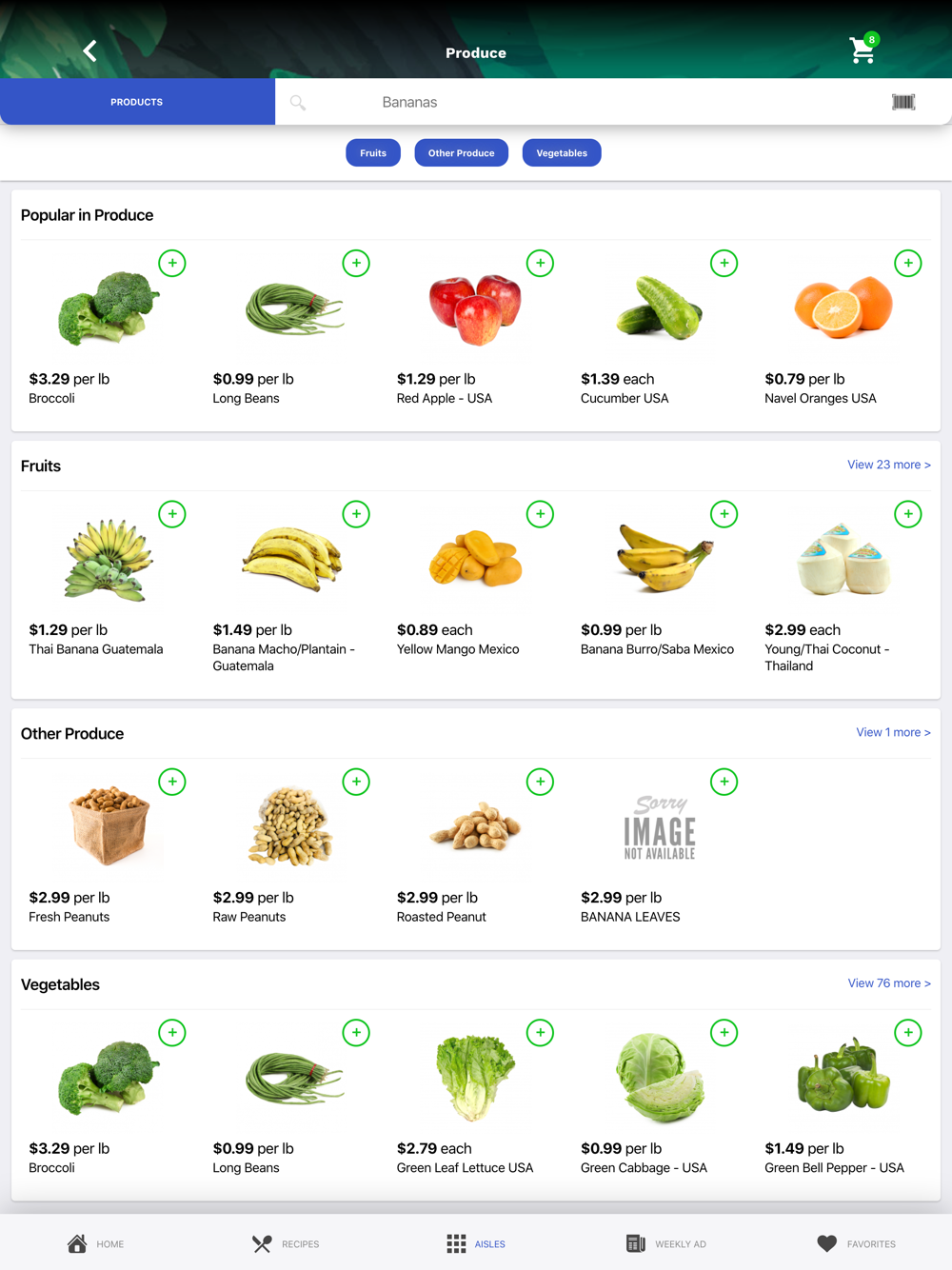Screen dimensions: 952x1270
Task: Add Fresh Peanuts to cart
Action: coord(172,782)
